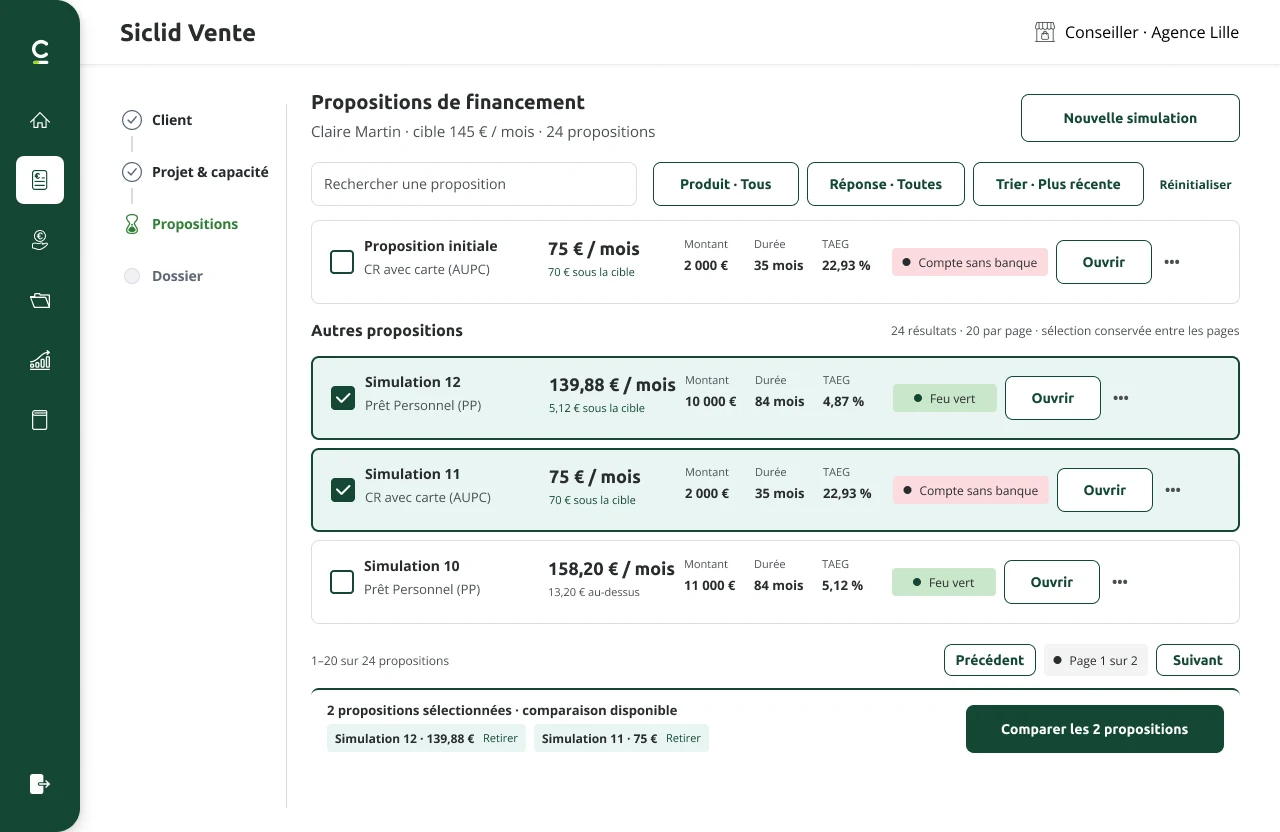Viewport: 1280px width, 832px height.
Task: Click 1–20 sur 24 propositions text
Action: click(380, 661)
